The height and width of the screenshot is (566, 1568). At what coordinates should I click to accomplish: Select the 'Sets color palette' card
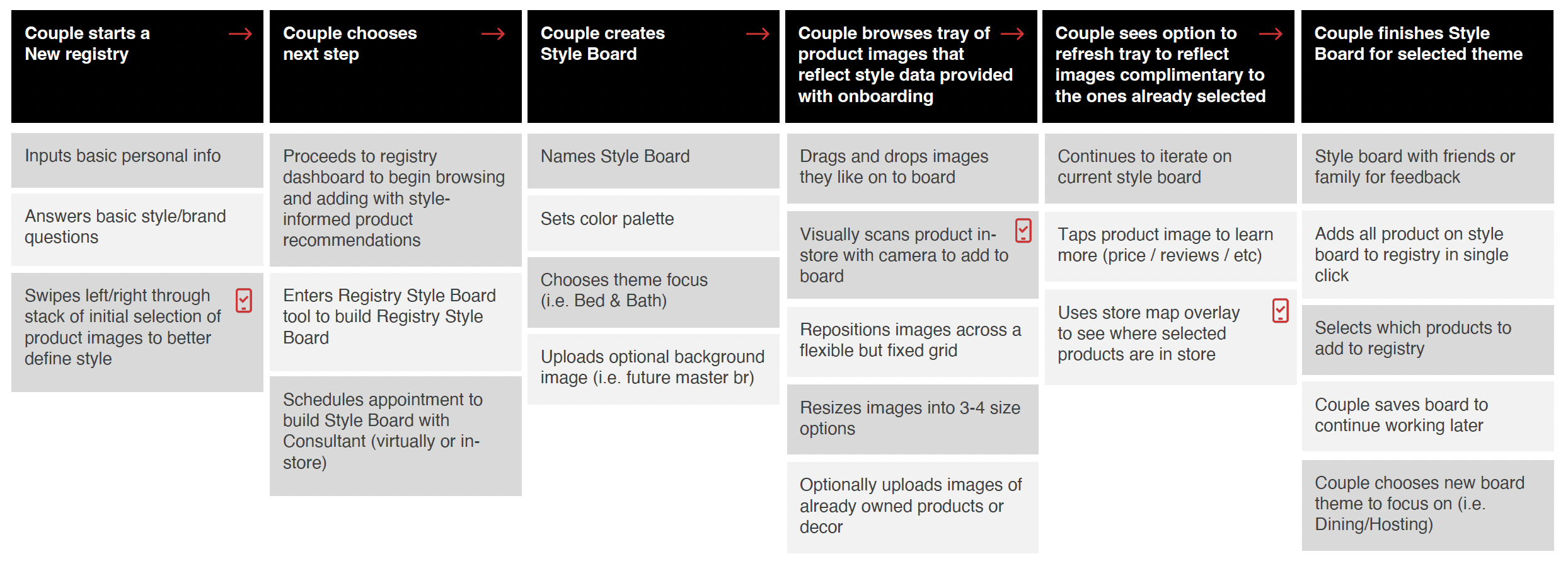pyautogui.click(x=654, y=223)
